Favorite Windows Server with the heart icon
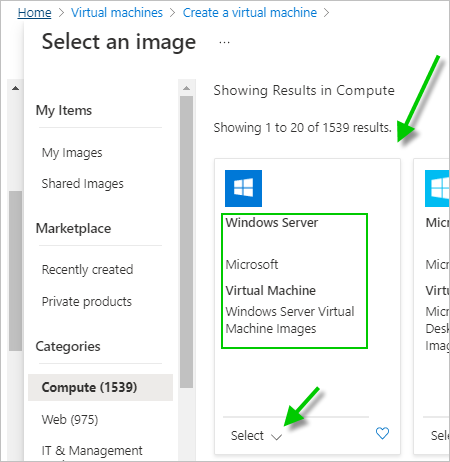 pos(382,433)
